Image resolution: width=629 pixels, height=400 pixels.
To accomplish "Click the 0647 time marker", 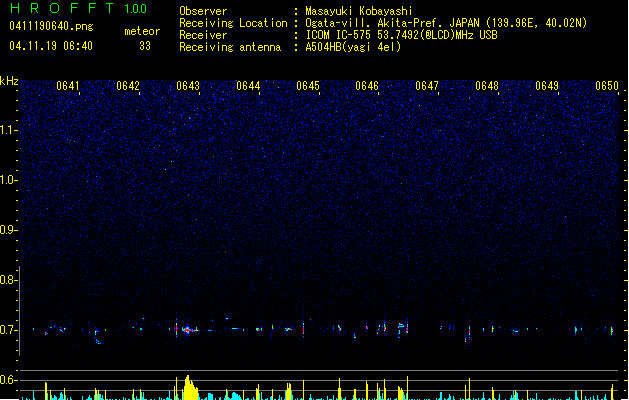I will point(427,86).
